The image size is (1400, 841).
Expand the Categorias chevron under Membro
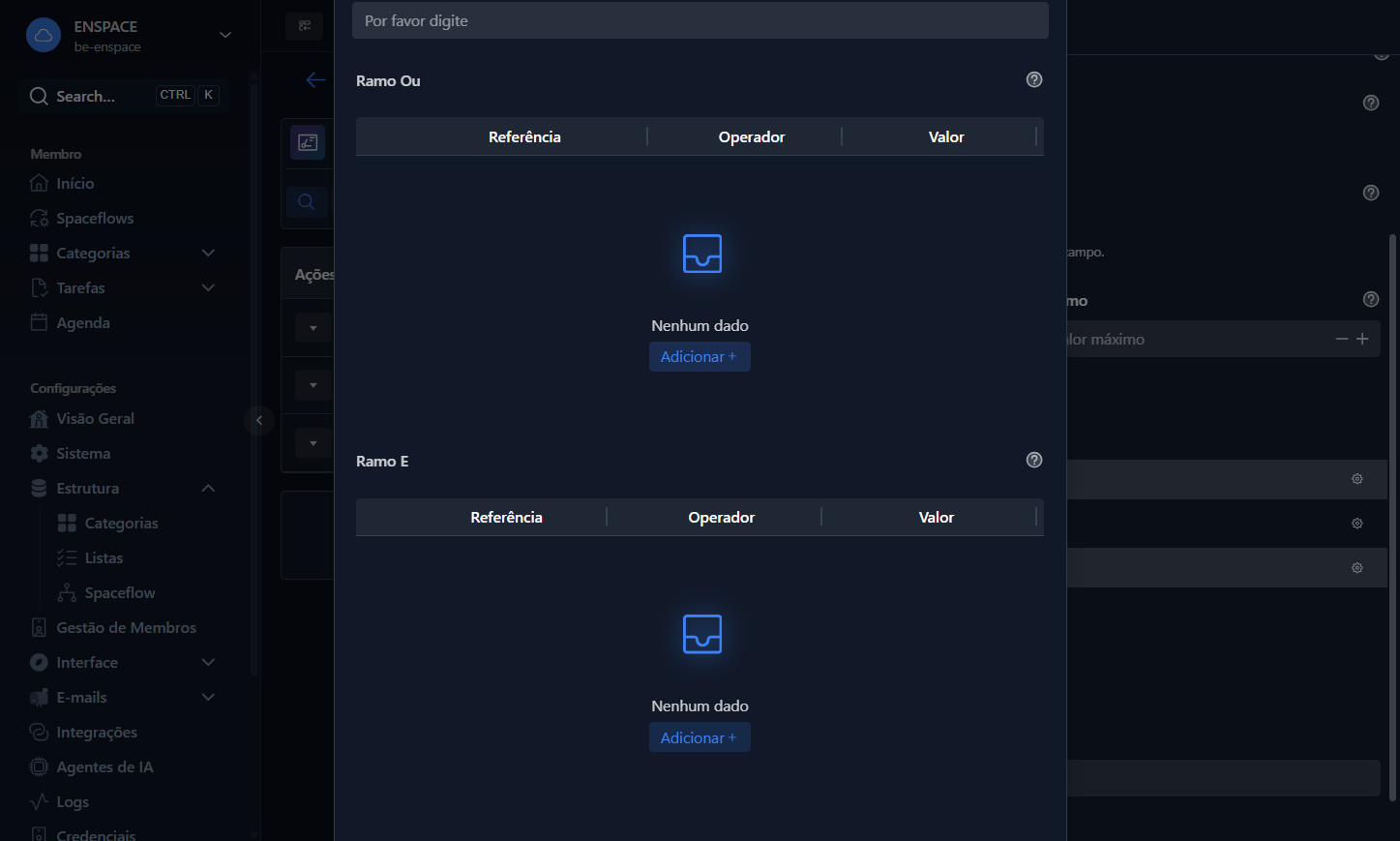click(x=208, y=253)
